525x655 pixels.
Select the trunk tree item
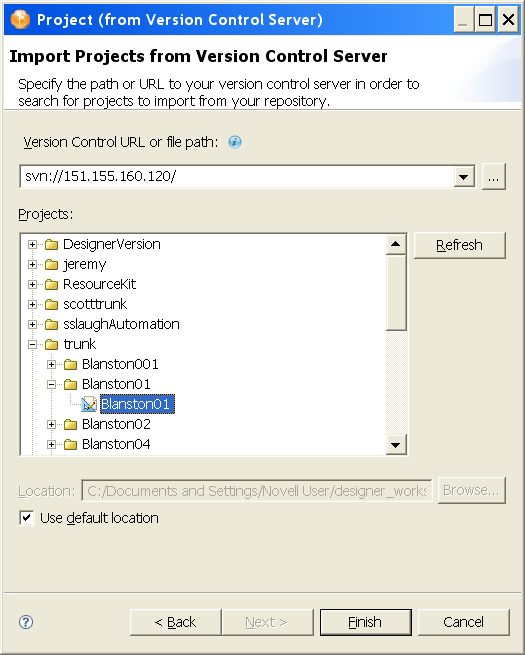click(79, 344)
